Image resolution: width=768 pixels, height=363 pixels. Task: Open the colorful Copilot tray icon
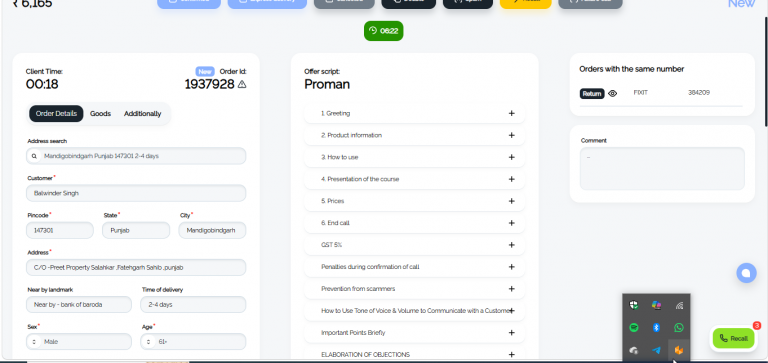point(656,306)
